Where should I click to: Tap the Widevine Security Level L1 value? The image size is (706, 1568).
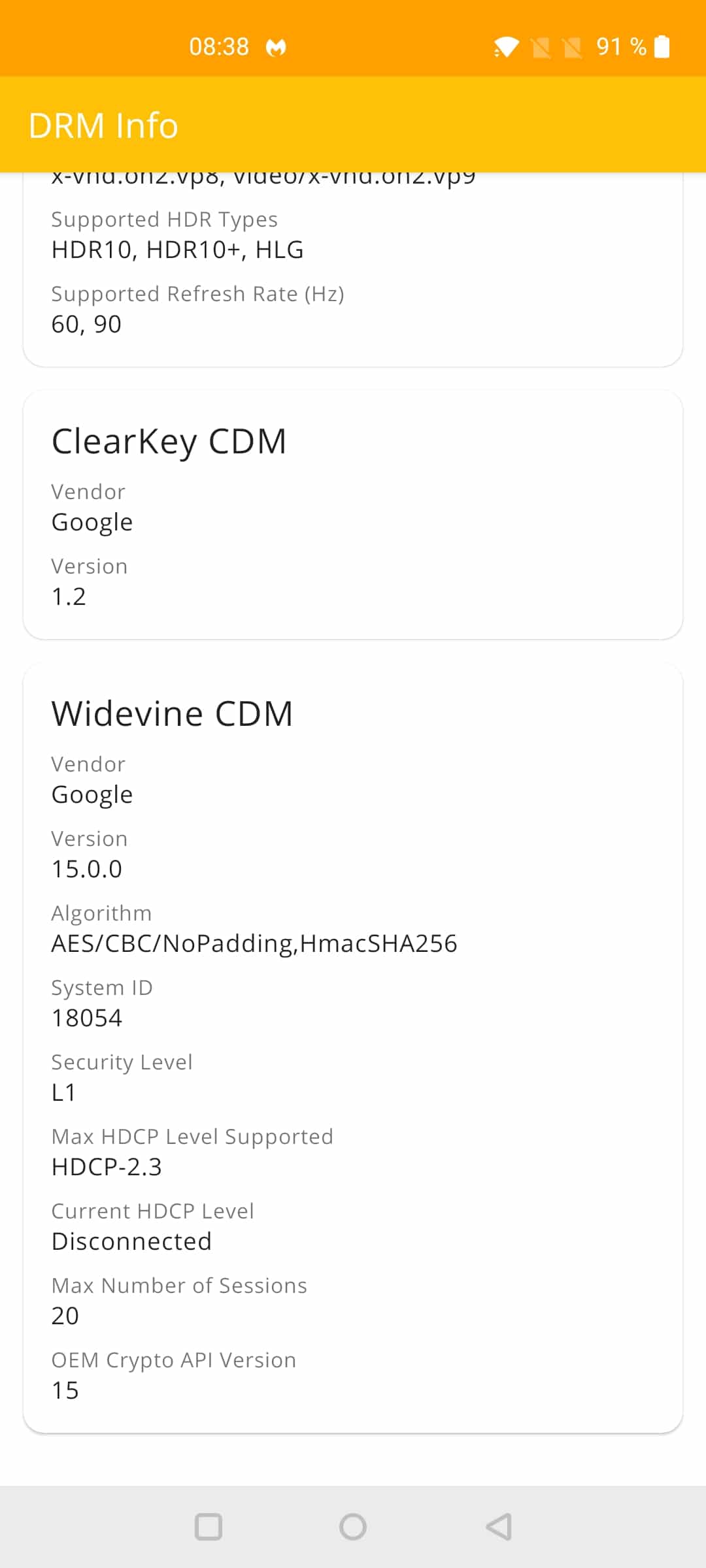[x=64, y=1092]
